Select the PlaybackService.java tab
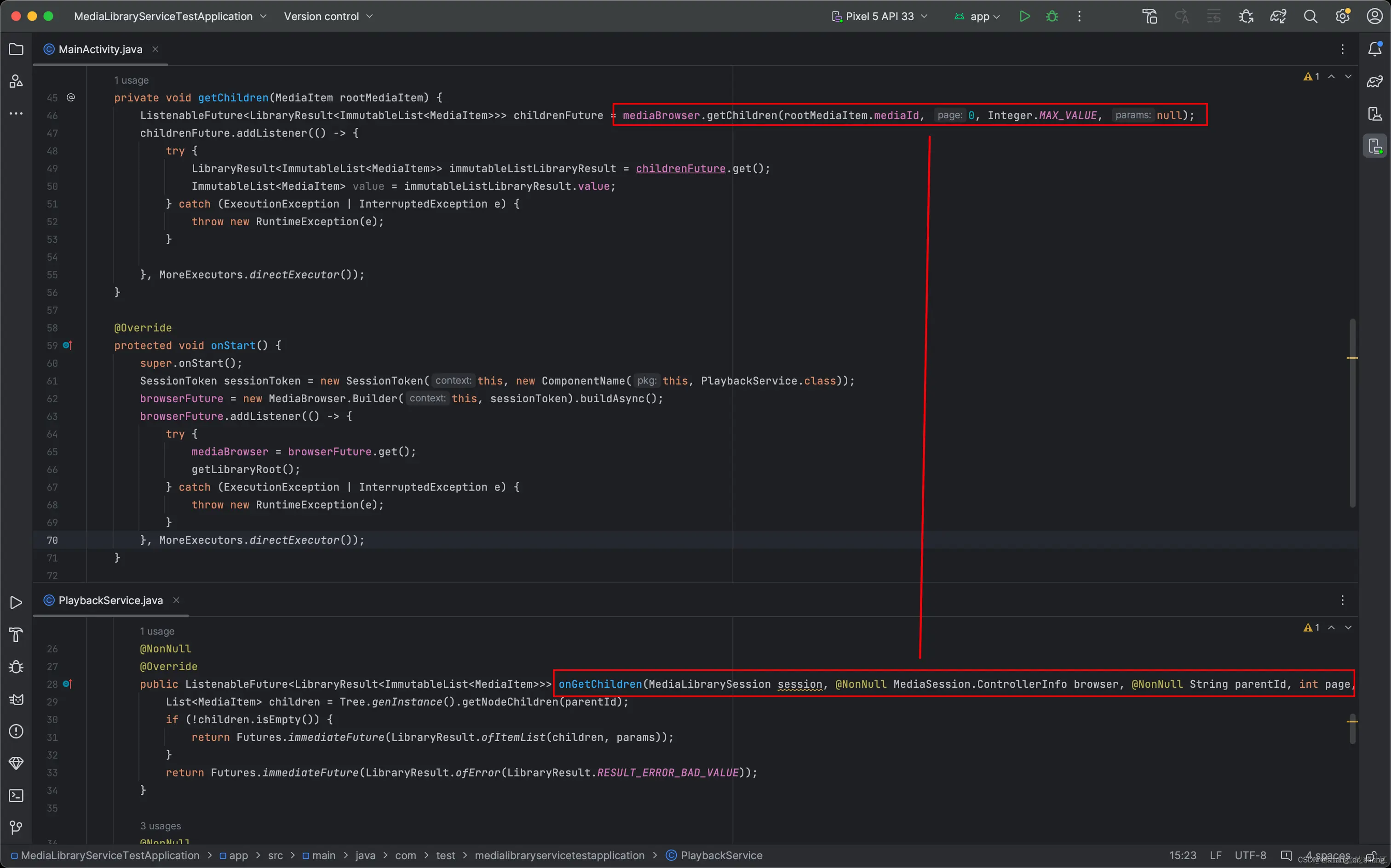The image size is (1391, 868). coord(110,600)
